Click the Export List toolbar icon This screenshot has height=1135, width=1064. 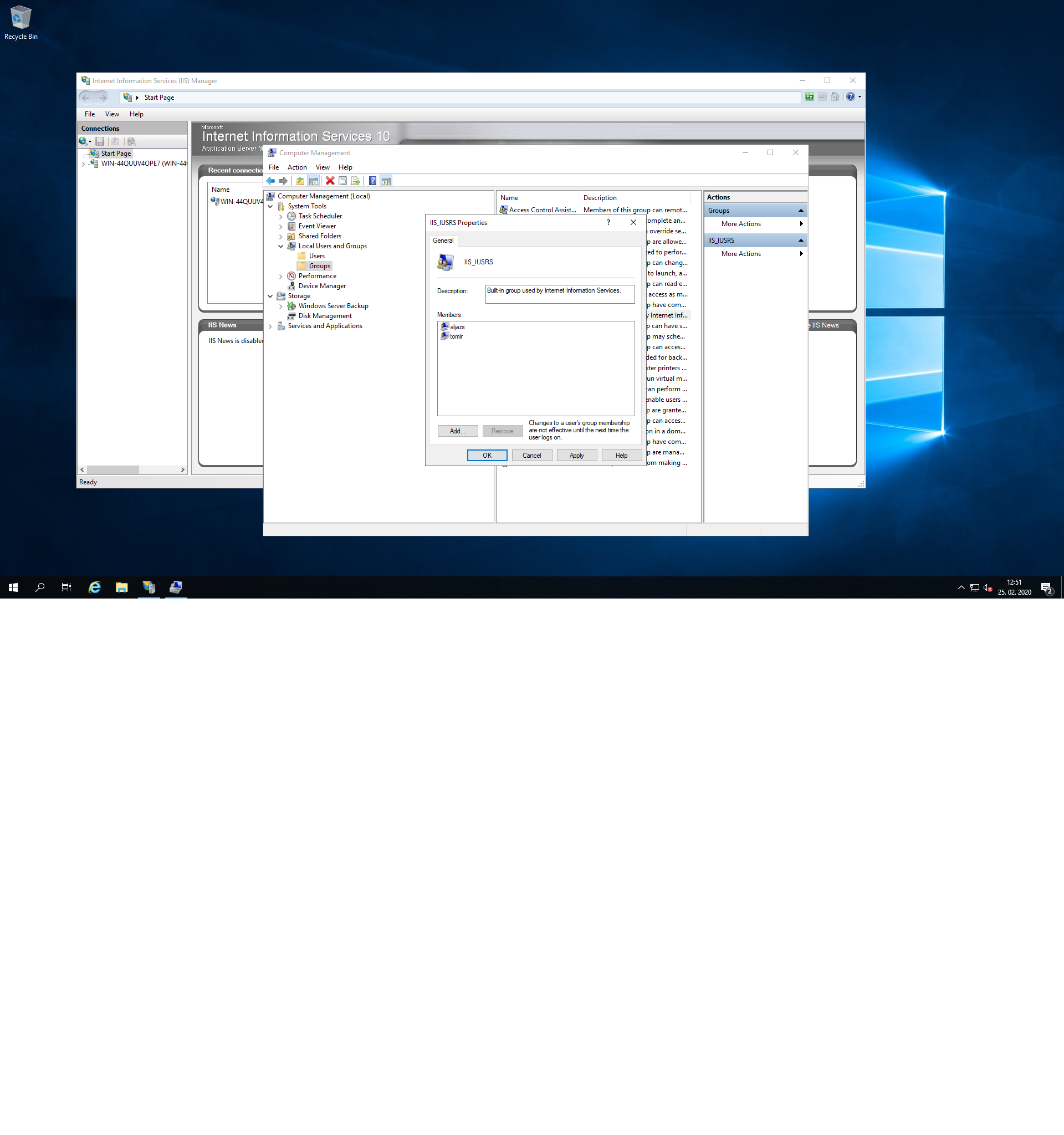coord(356,181)
